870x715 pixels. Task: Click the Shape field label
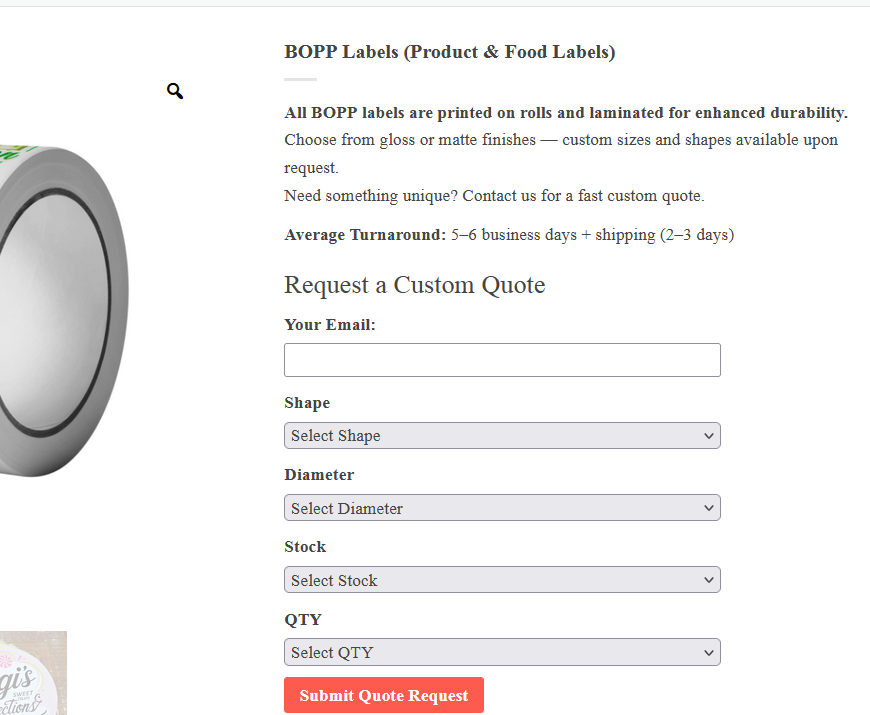(x=307, y=403)
